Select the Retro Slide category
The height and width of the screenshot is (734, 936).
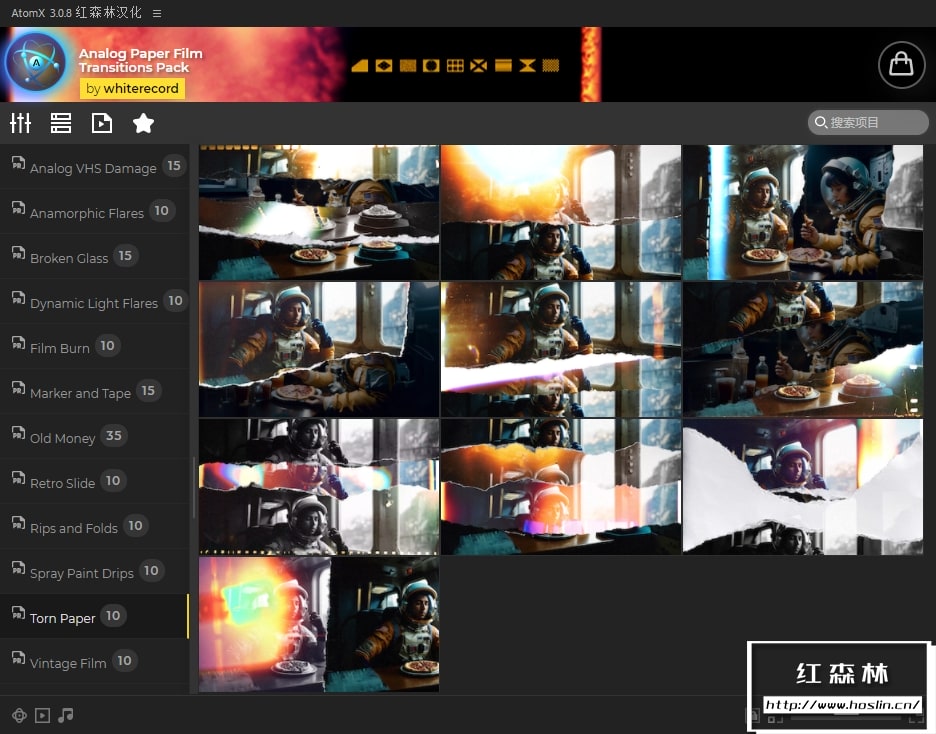[x=94, y=482]
